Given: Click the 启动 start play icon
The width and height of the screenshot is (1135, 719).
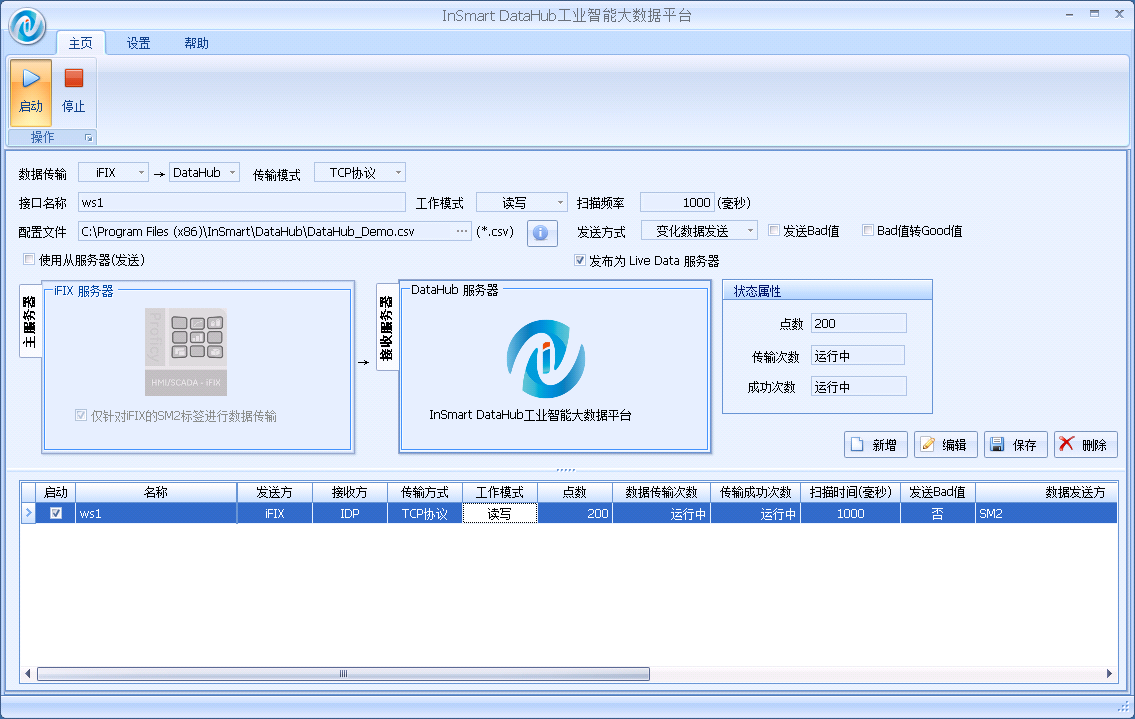Looking at the screenshot, I should point(30,77).
